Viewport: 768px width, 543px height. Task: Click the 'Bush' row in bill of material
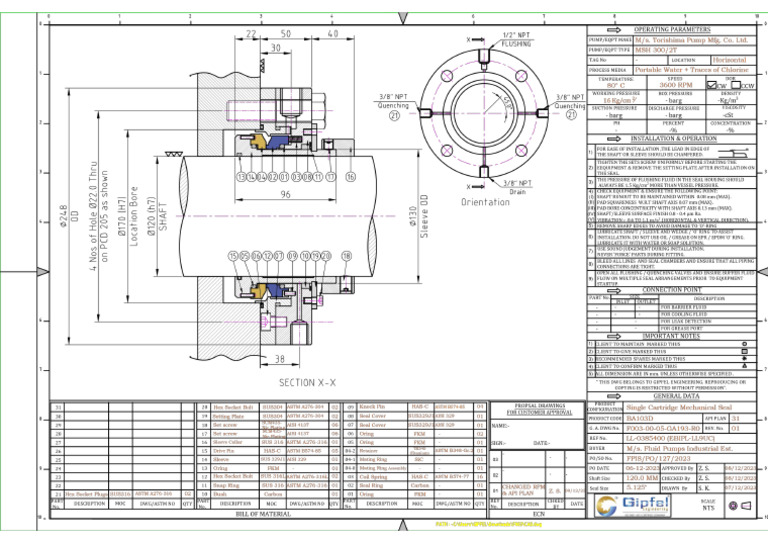[268, 495]
